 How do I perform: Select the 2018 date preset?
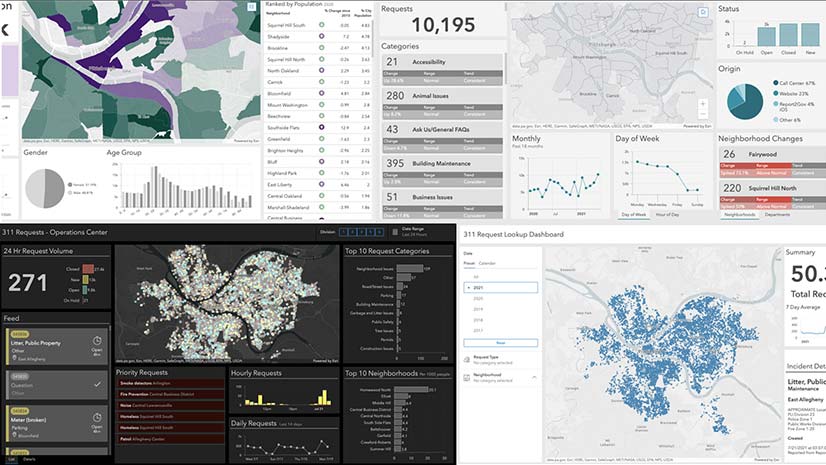click(x=500, y=320)
